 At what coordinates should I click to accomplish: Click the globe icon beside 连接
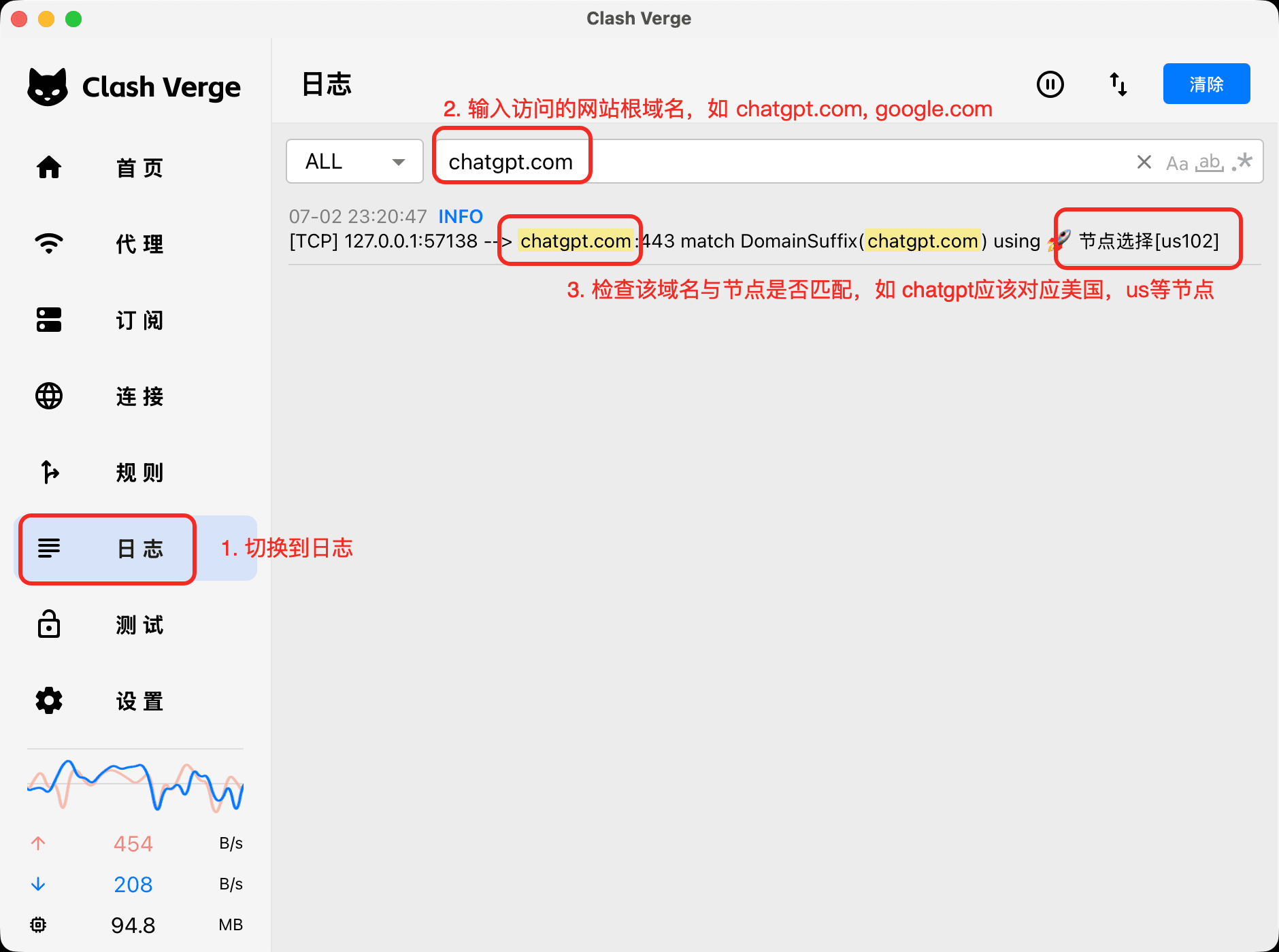pyautogui.click(x=49, y=396)
